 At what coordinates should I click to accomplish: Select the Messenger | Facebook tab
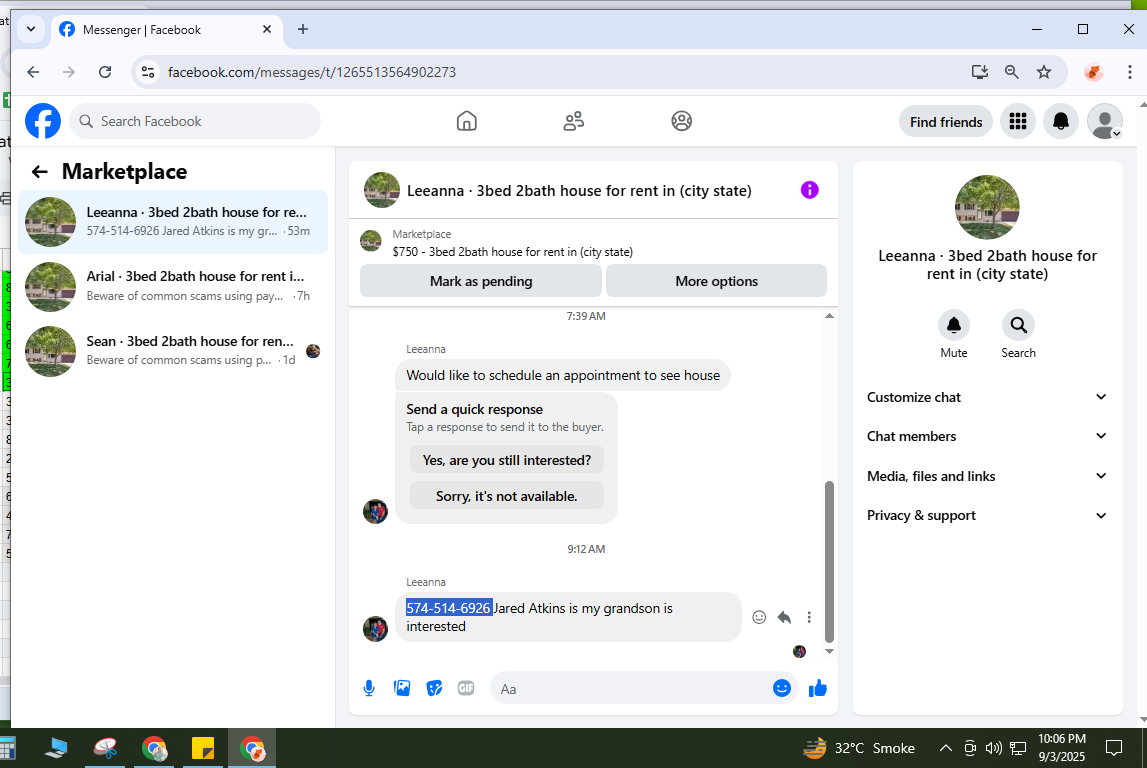[x=165, y=30]
